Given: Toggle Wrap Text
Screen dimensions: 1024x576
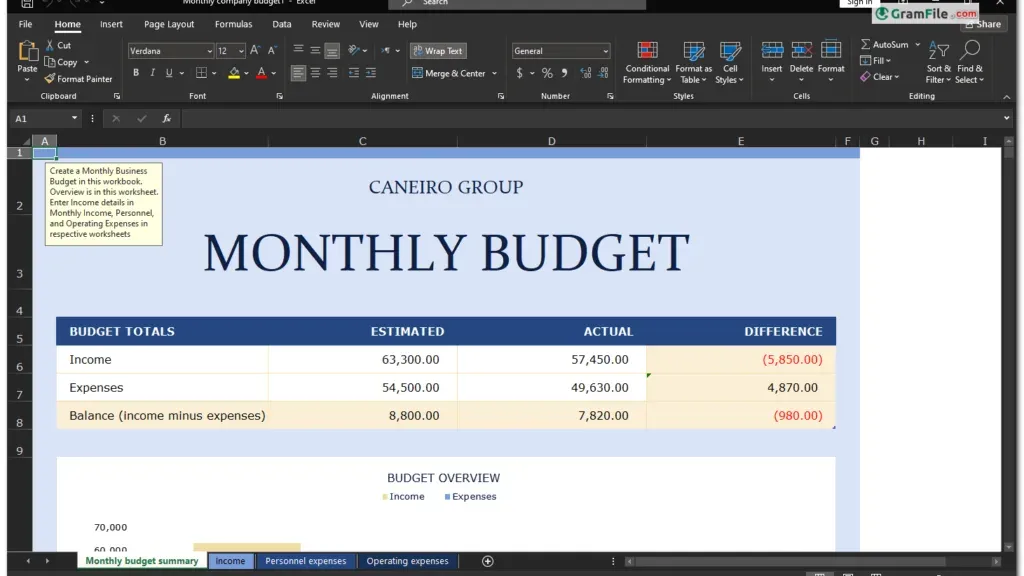Looking at the screenshot, I should pyautogui.click(x=438, y=50).
